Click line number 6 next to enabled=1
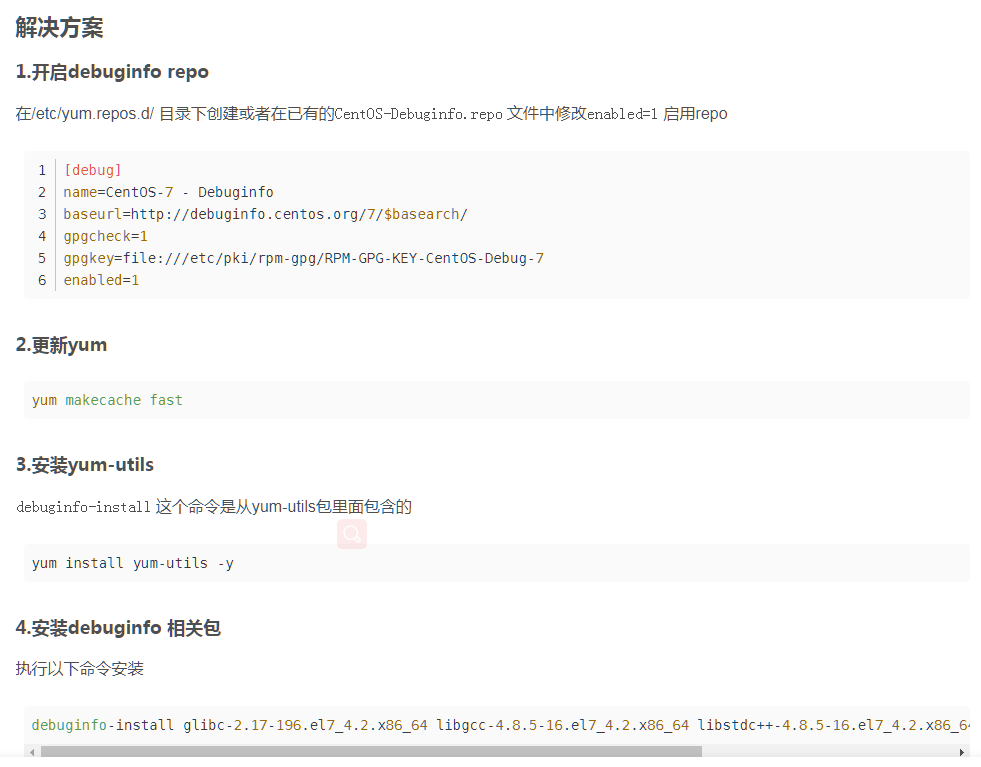 coord(41,279)
